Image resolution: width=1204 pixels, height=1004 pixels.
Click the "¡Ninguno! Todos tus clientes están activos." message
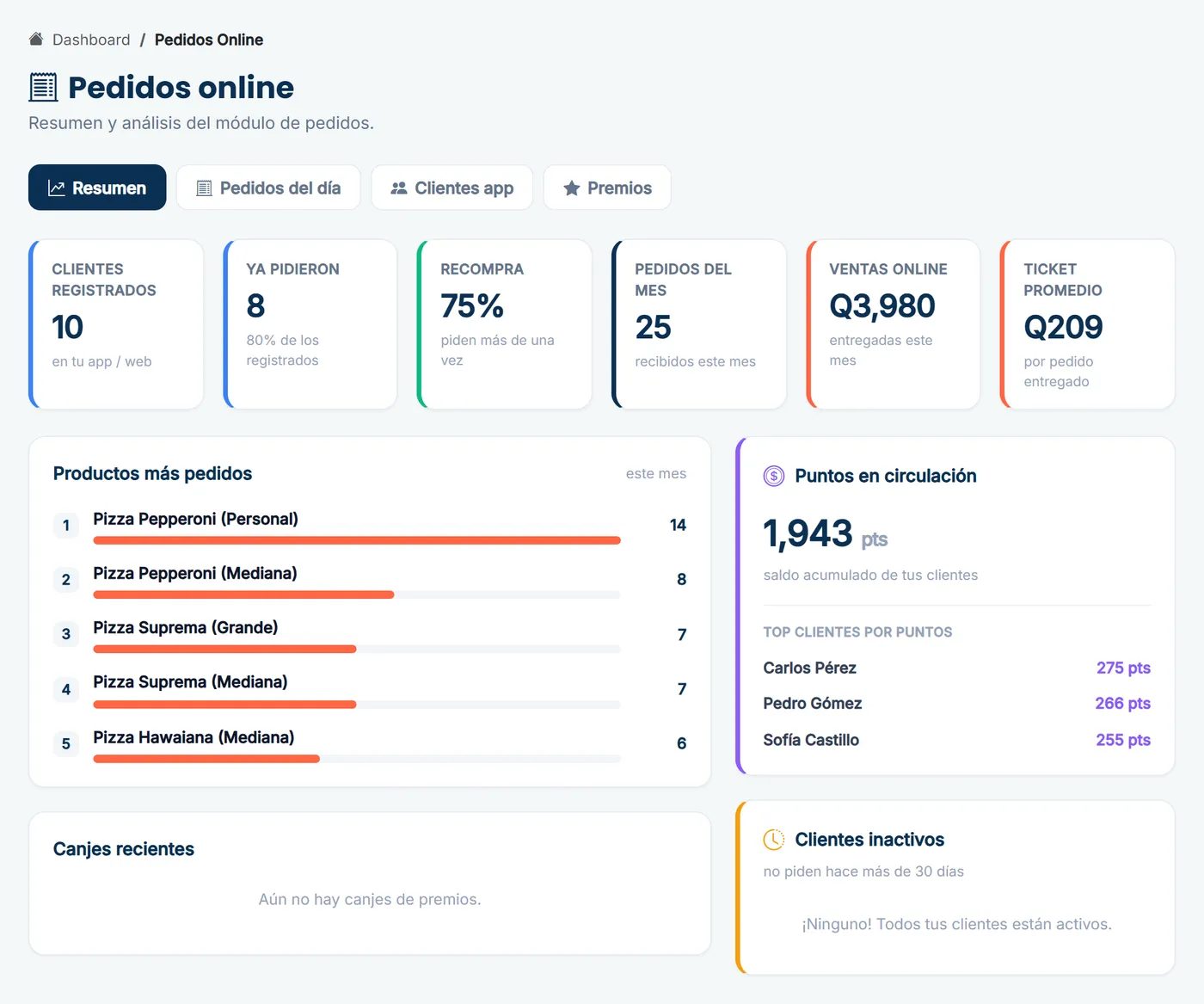(x=956, y=924)
